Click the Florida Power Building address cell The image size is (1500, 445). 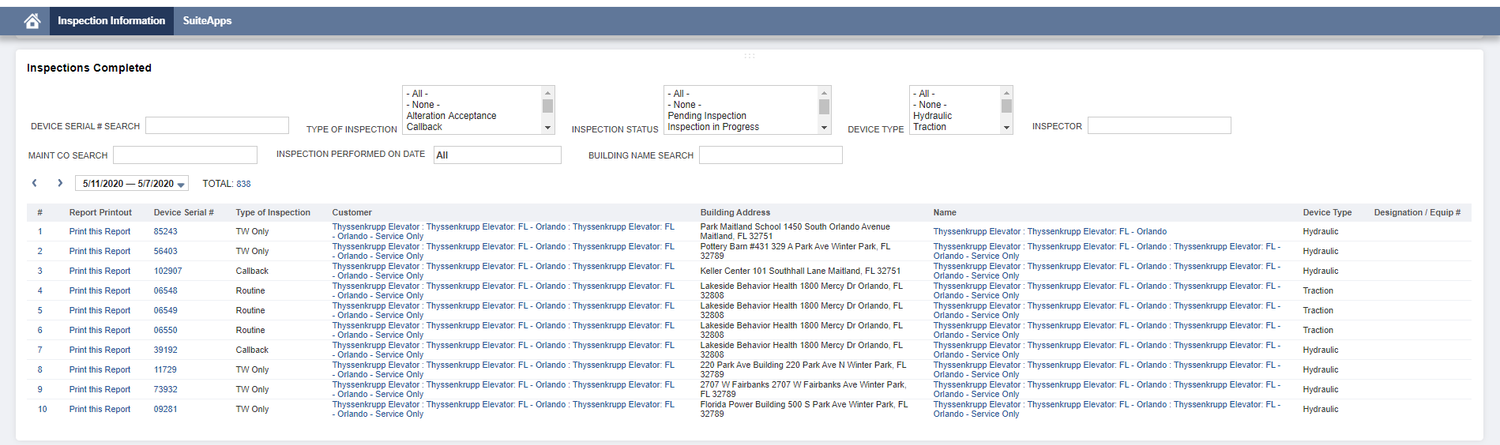point(803,409)
